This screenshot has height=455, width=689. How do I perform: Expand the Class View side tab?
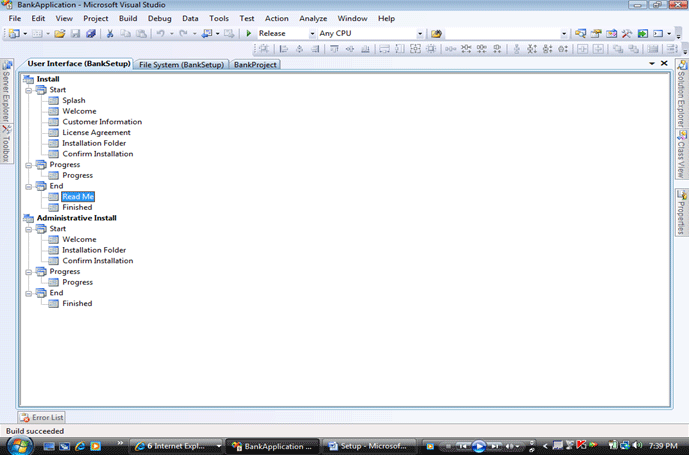[682, 154]
